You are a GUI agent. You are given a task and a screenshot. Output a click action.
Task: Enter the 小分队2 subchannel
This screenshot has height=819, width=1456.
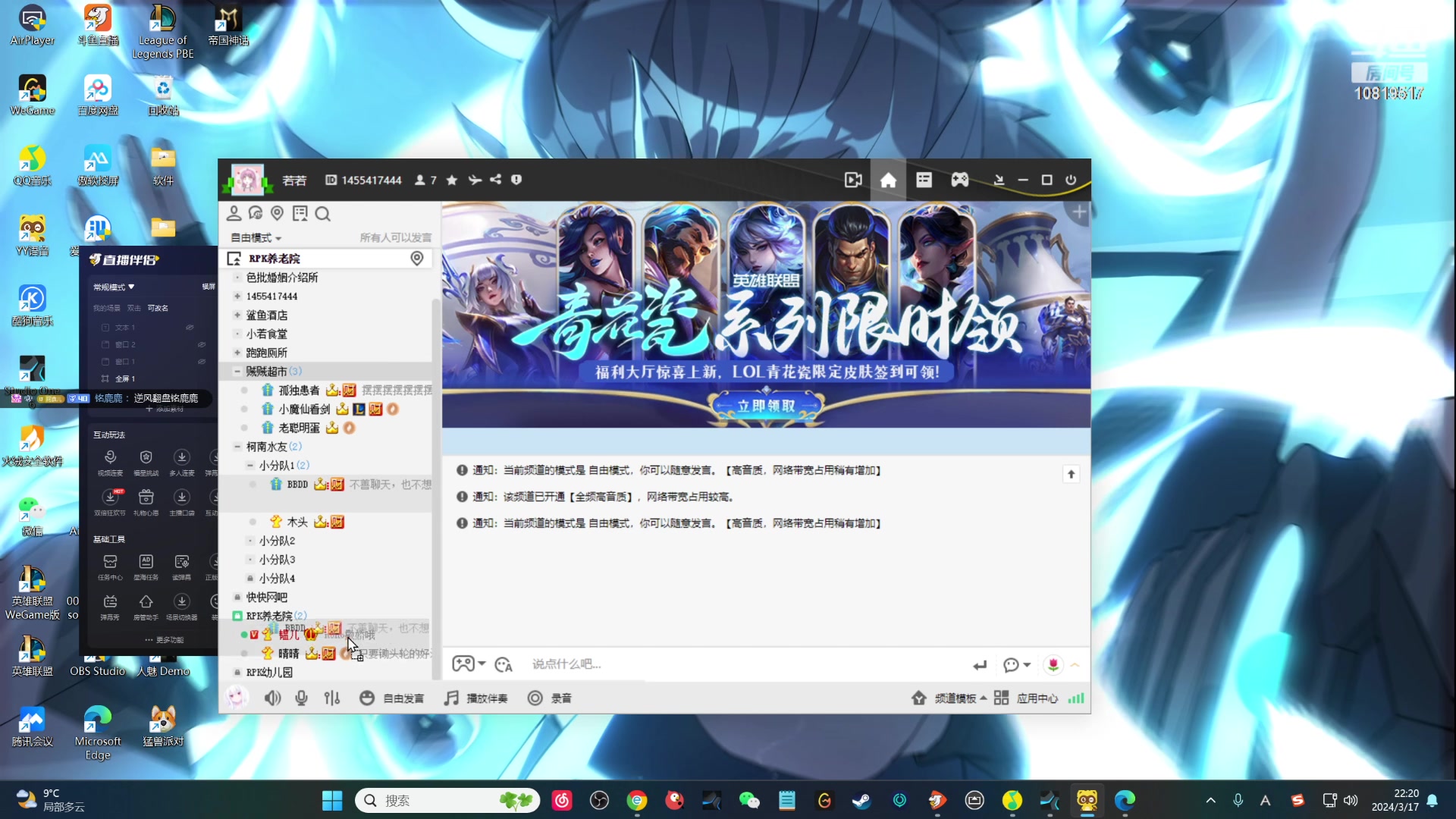tap(277, 541)
